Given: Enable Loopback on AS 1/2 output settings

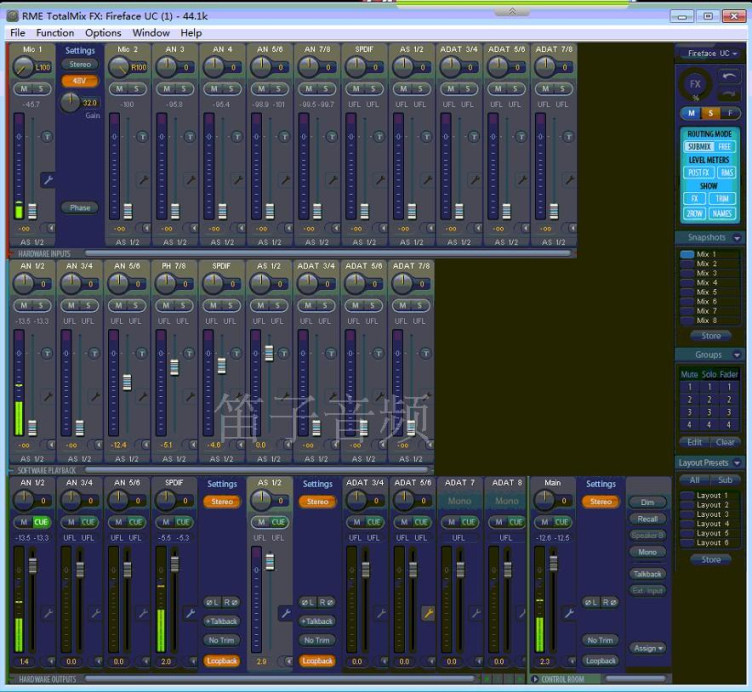Looking at the screenshot, I should click(317, 661).
